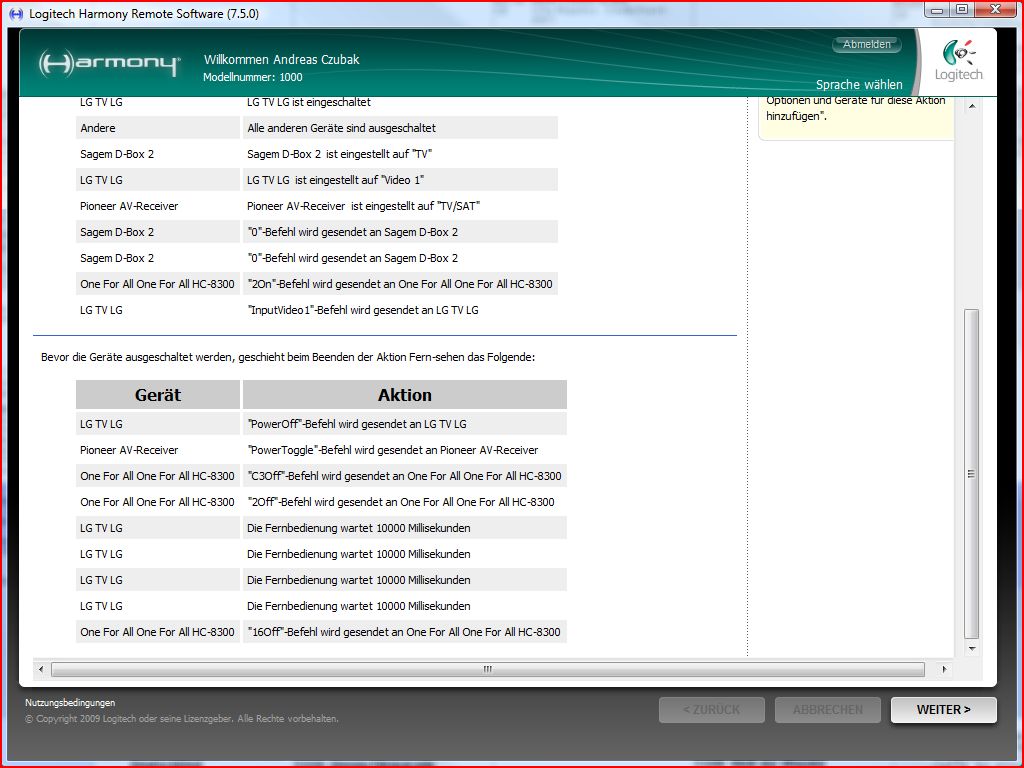Minimize the Harmony Remote Software window
This screenshot has height=768, width=1024.
pos(936,9)
